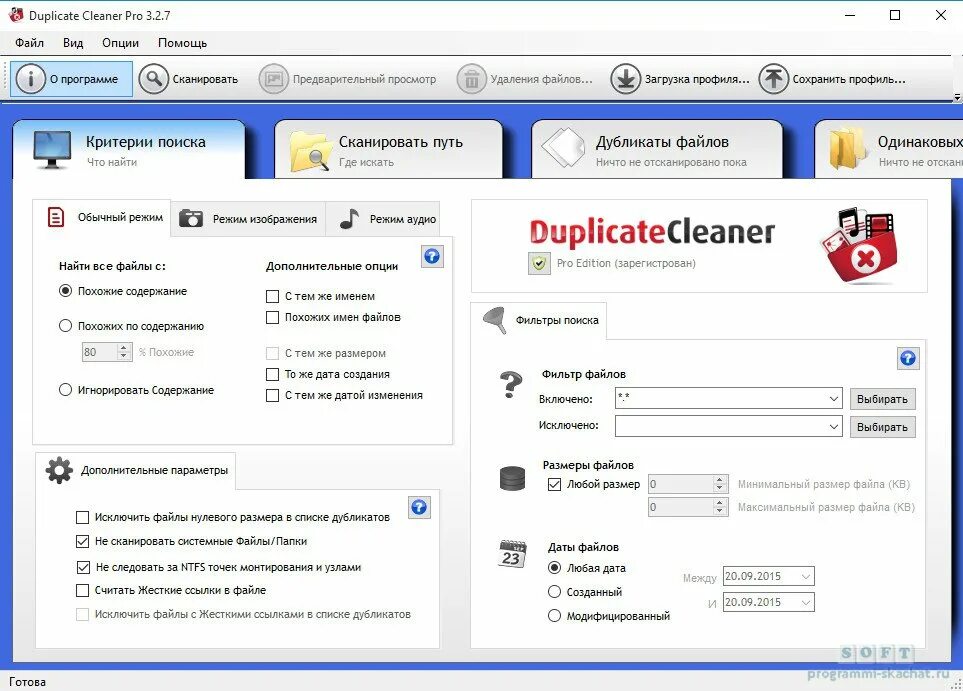Open help icon in Фильтры поиска panel
This screenshot has width=963, height=691.
tap(908, 358)
